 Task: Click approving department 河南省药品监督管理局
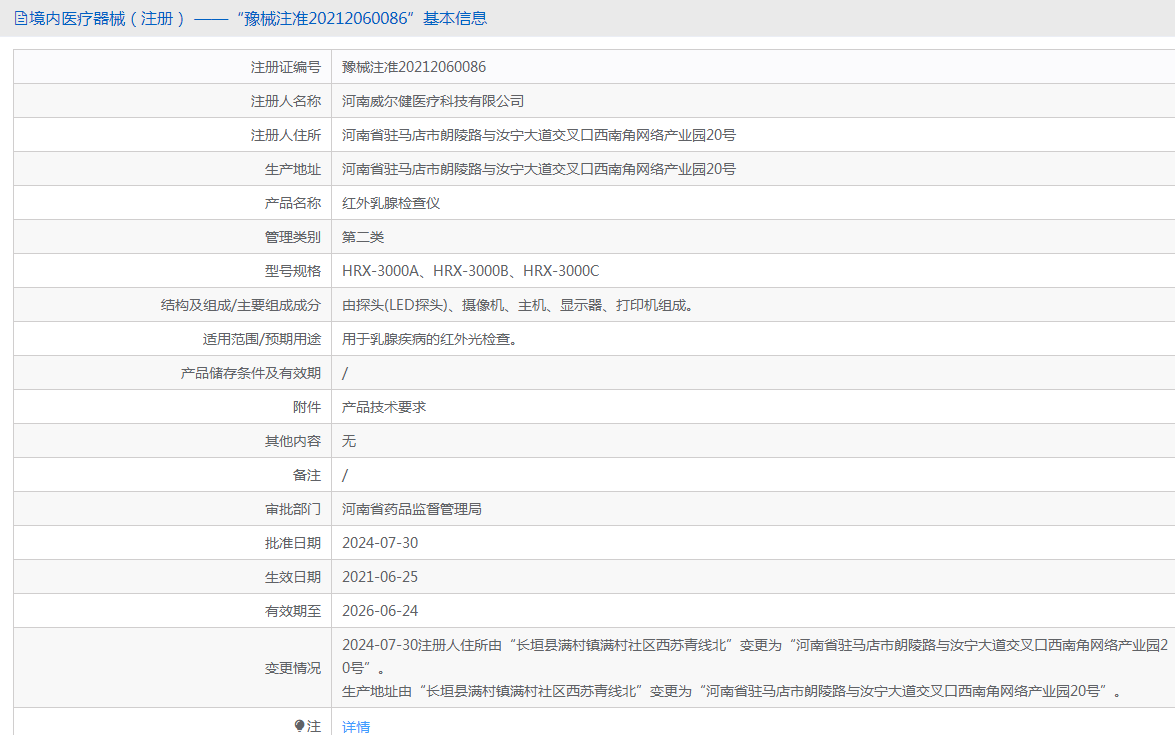[x=412, y=509]
